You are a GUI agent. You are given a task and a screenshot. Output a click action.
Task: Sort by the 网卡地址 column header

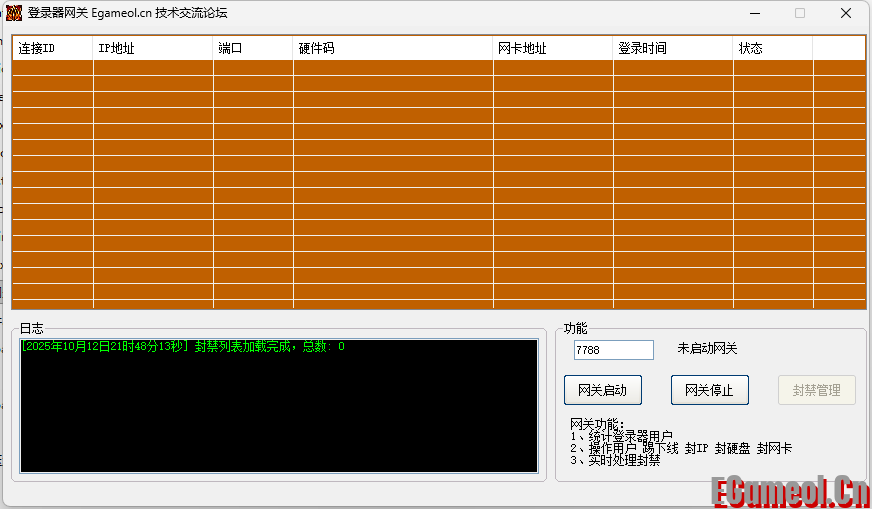(552, 48)
